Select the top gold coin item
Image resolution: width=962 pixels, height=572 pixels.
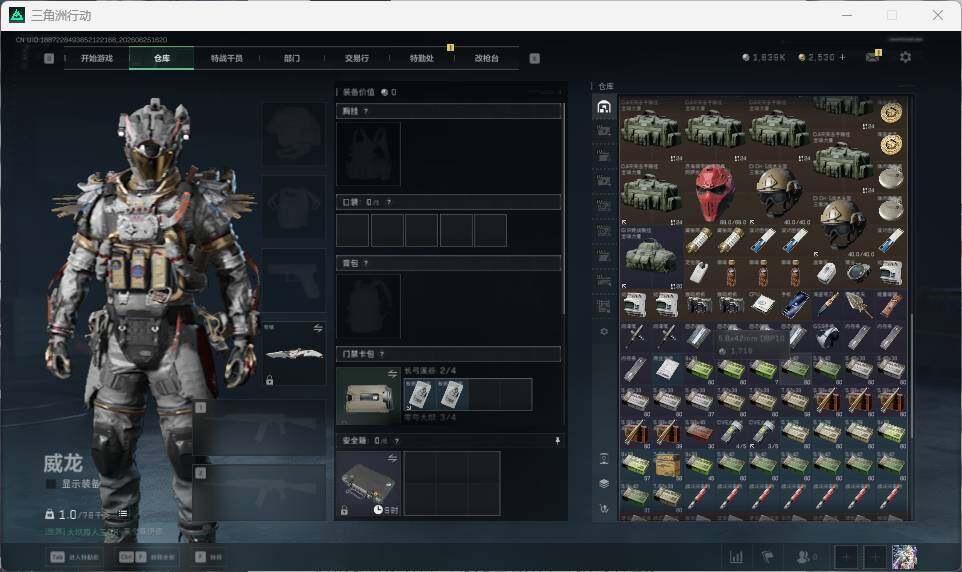click(x=891, y=113)
